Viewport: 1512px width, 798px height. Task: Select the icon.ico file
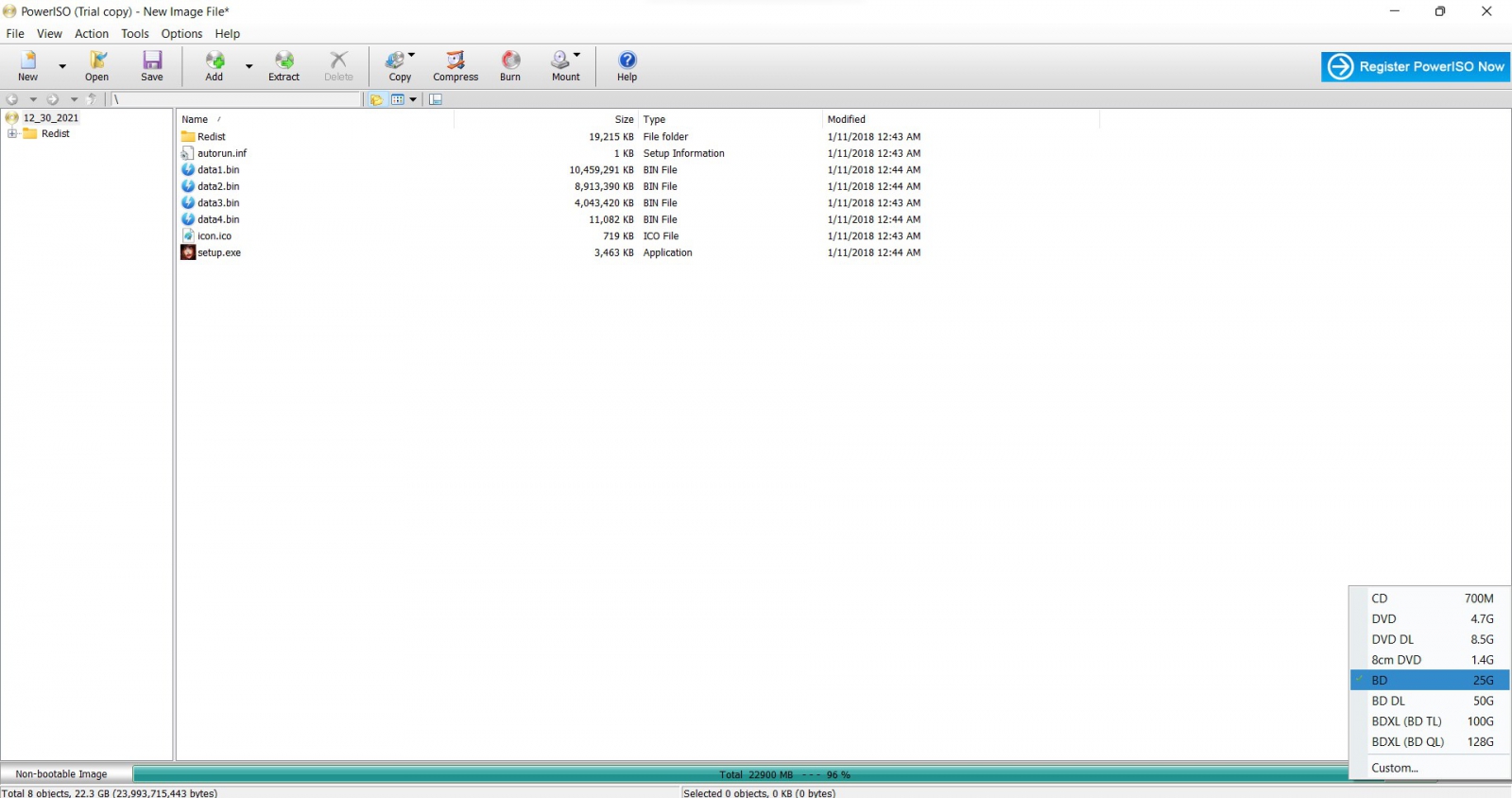pos(215,236)
